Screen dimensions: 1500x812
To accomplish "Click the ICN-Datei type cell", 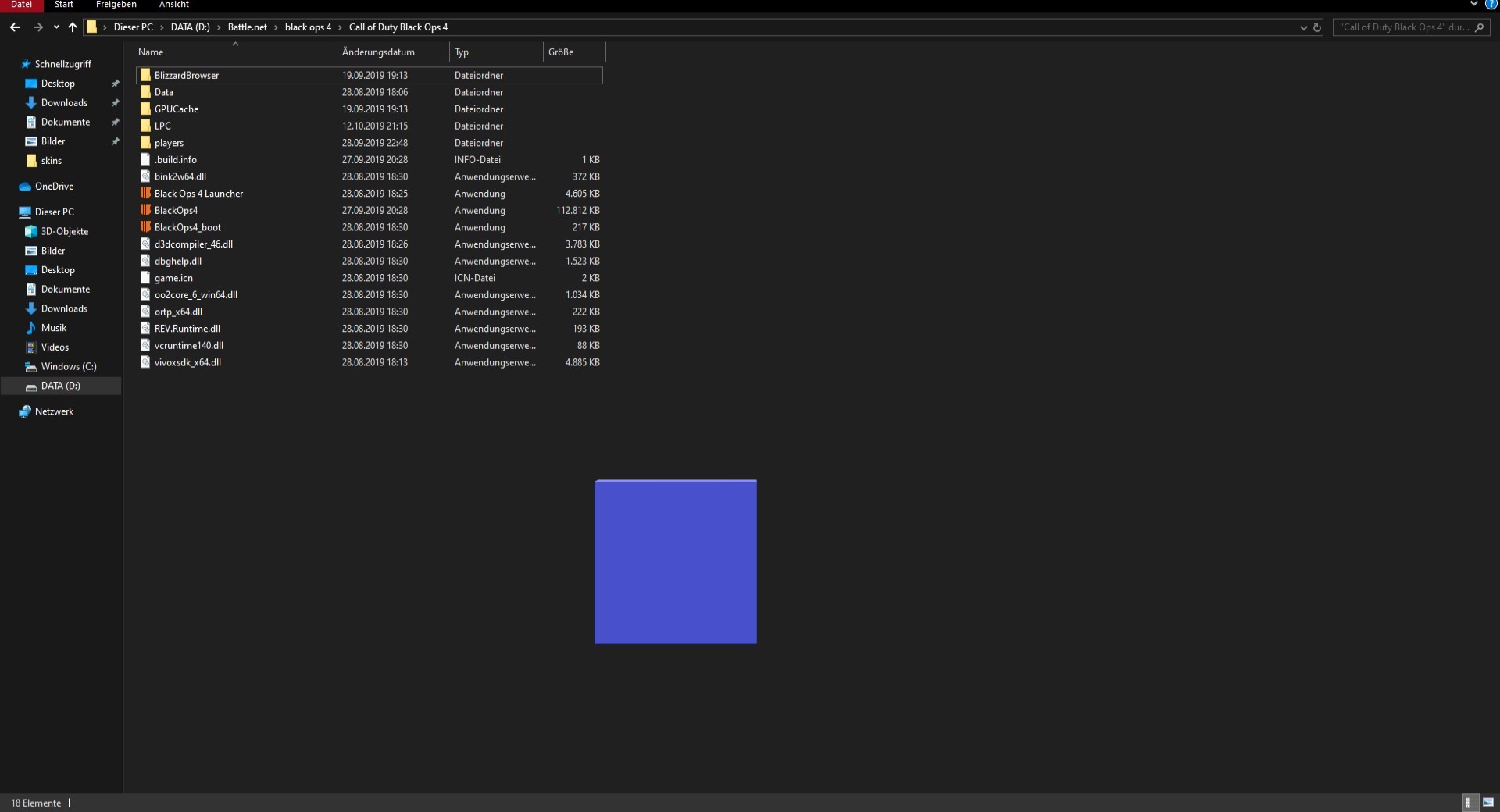I will tap(475, 278).
